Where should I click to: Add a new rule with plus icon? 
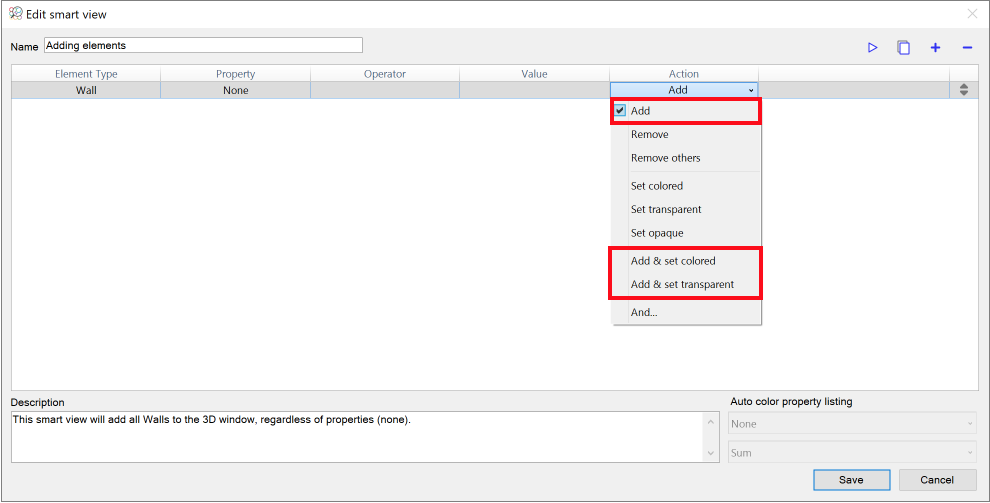point(935,47)
